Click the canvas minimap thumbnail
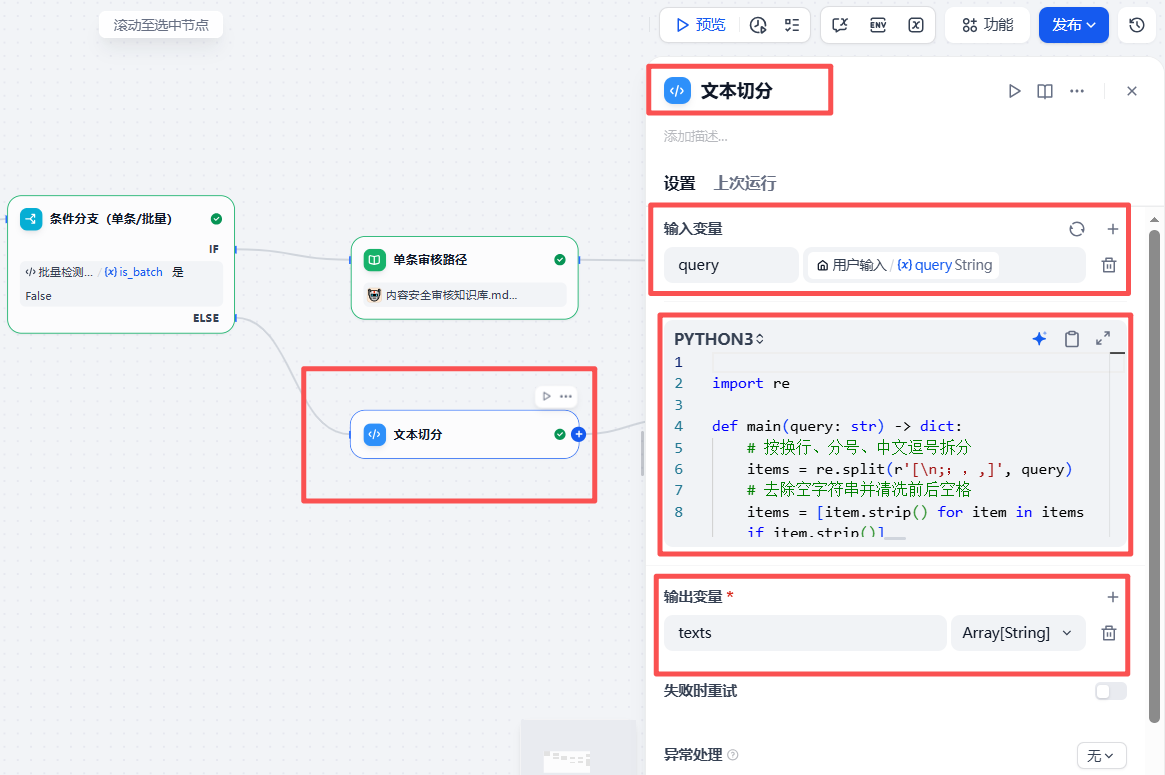Image resolution: width=1165 pixels, height=775 pixels. 578,748
